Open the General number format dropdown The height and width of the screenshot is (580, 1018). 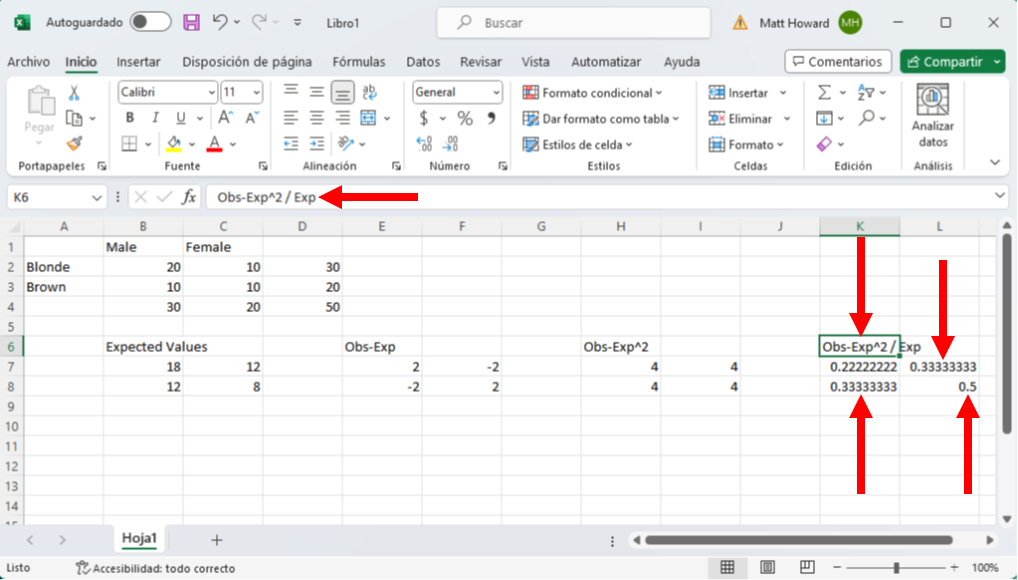tap(496, 92)
